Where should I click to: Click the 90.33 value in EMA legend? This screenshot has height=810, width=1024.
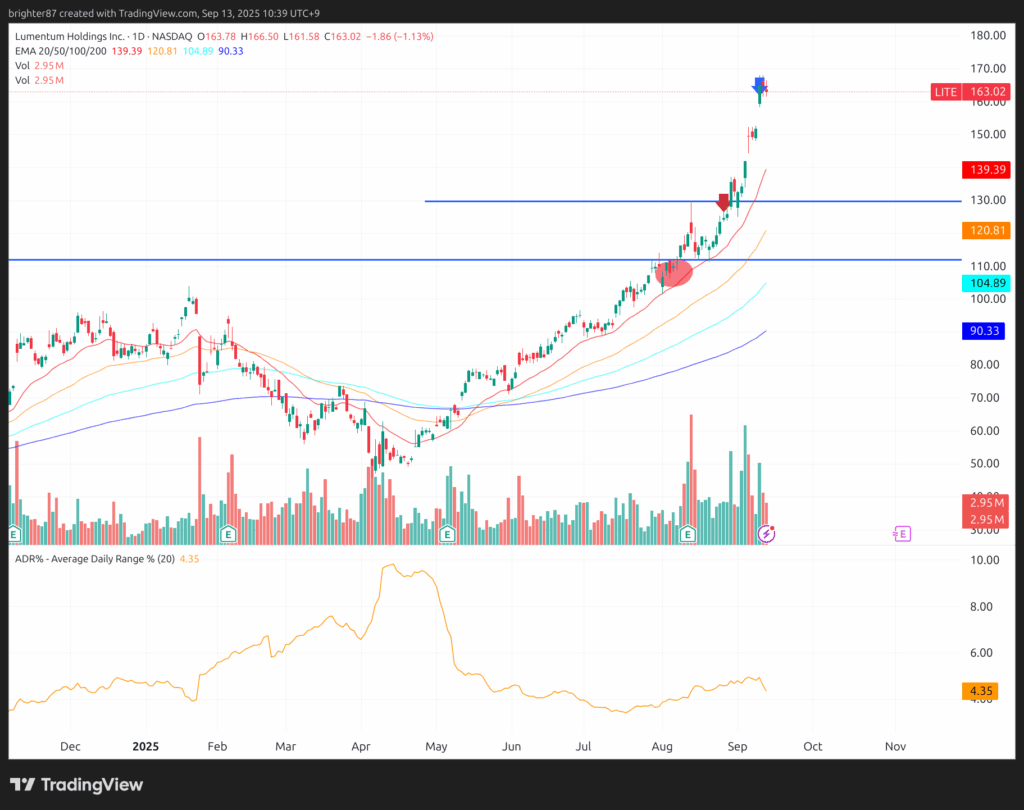[231, 51]
